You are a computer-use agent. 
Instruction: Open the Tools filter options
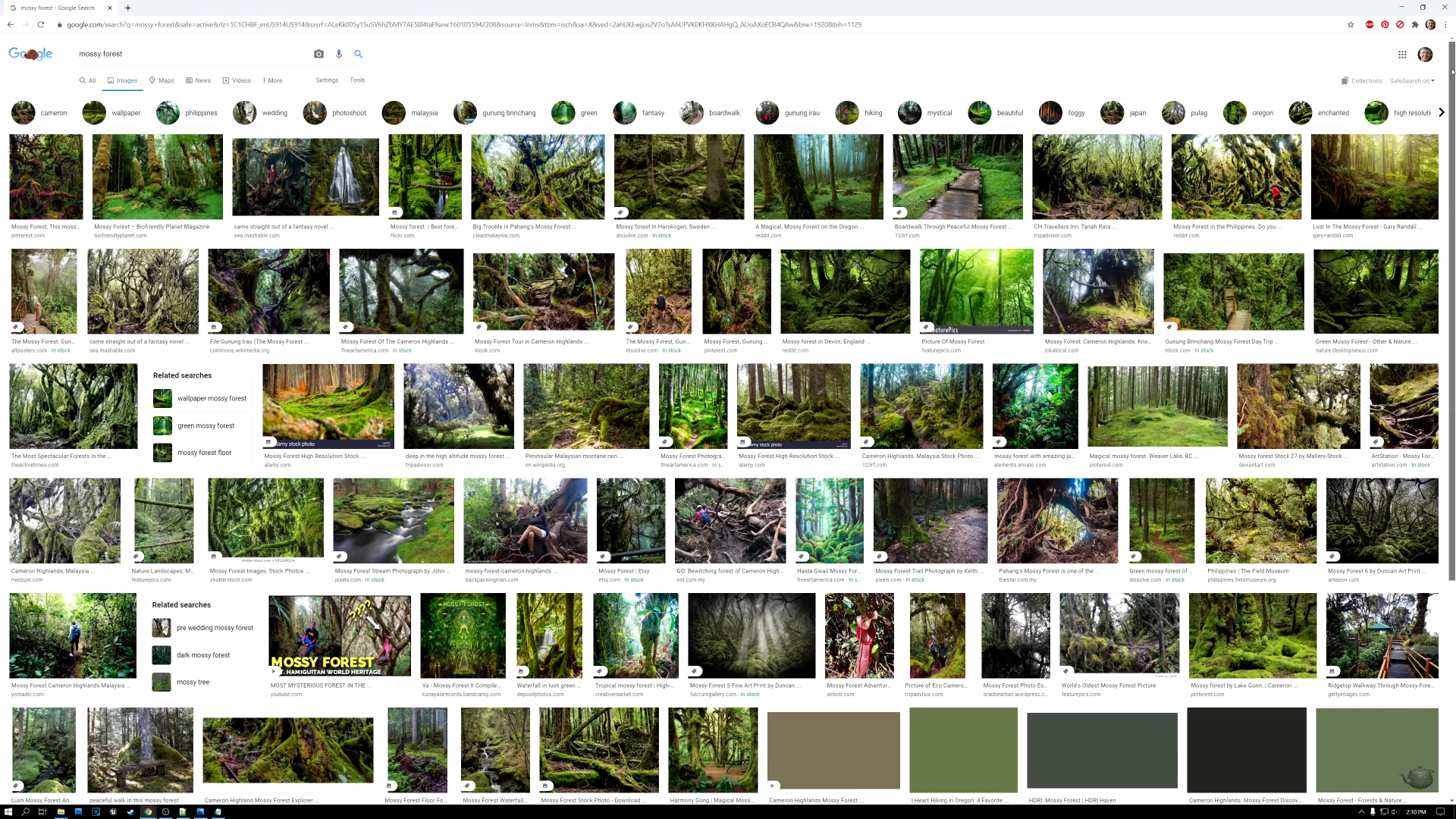357,80
